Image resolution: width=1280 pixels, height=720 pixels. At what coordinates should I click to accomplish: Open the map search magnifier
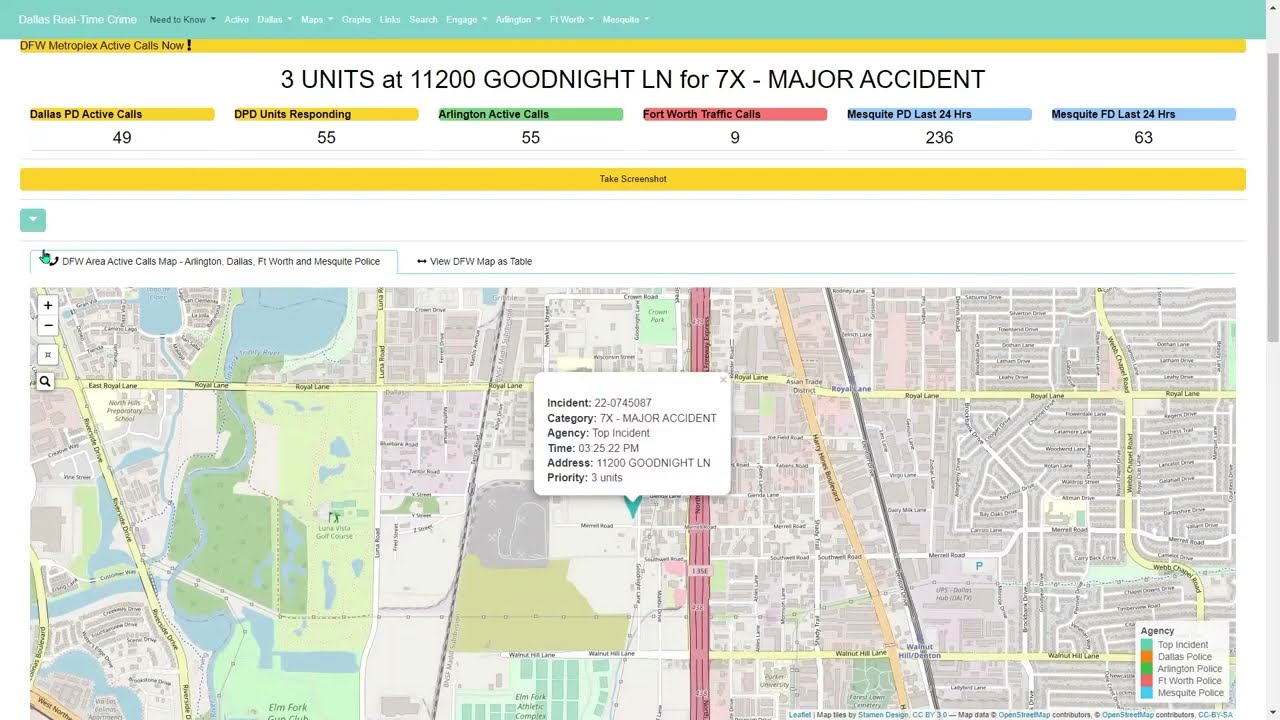(x=46, y=381)
